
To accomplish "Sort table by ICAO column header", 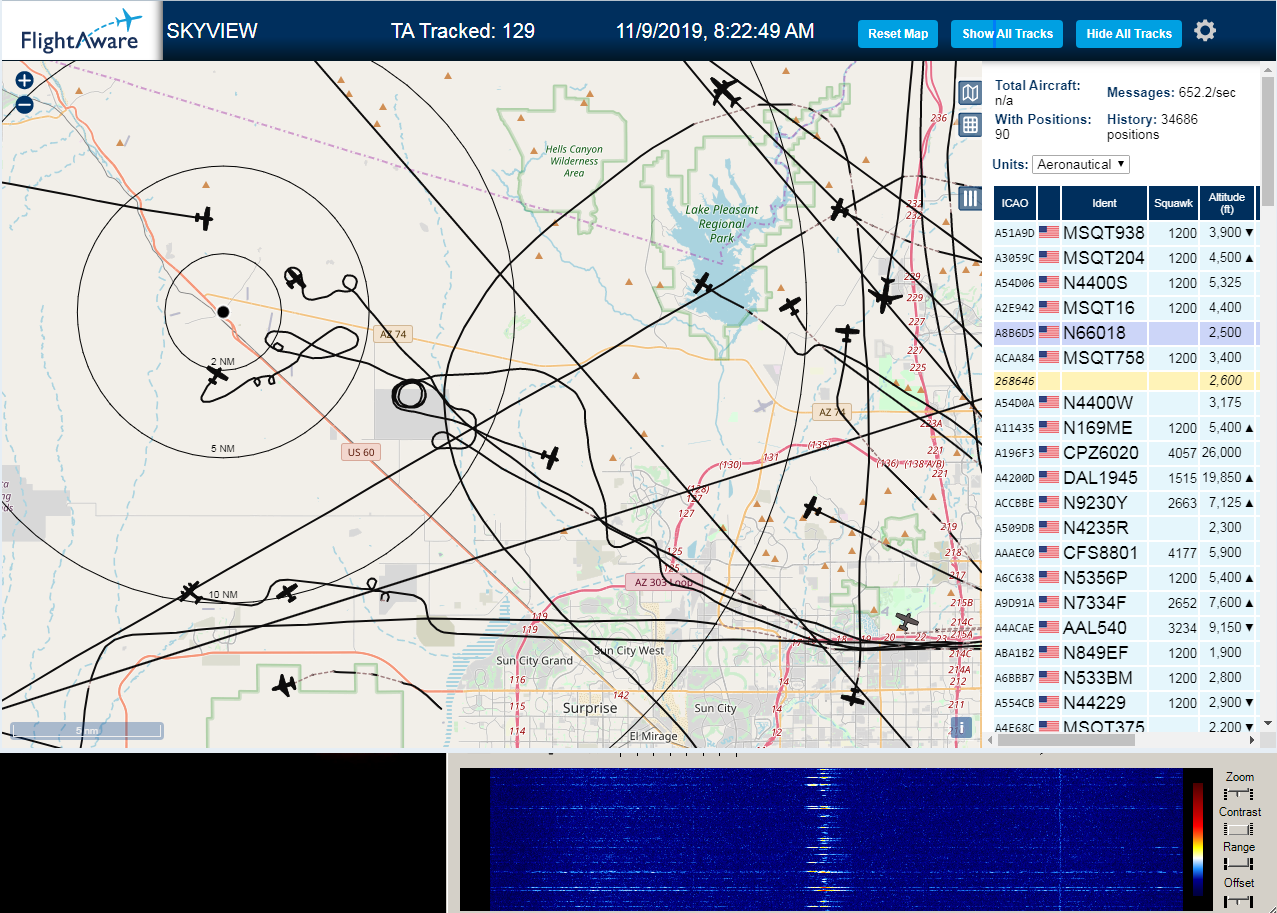I will click(1015, 203).
